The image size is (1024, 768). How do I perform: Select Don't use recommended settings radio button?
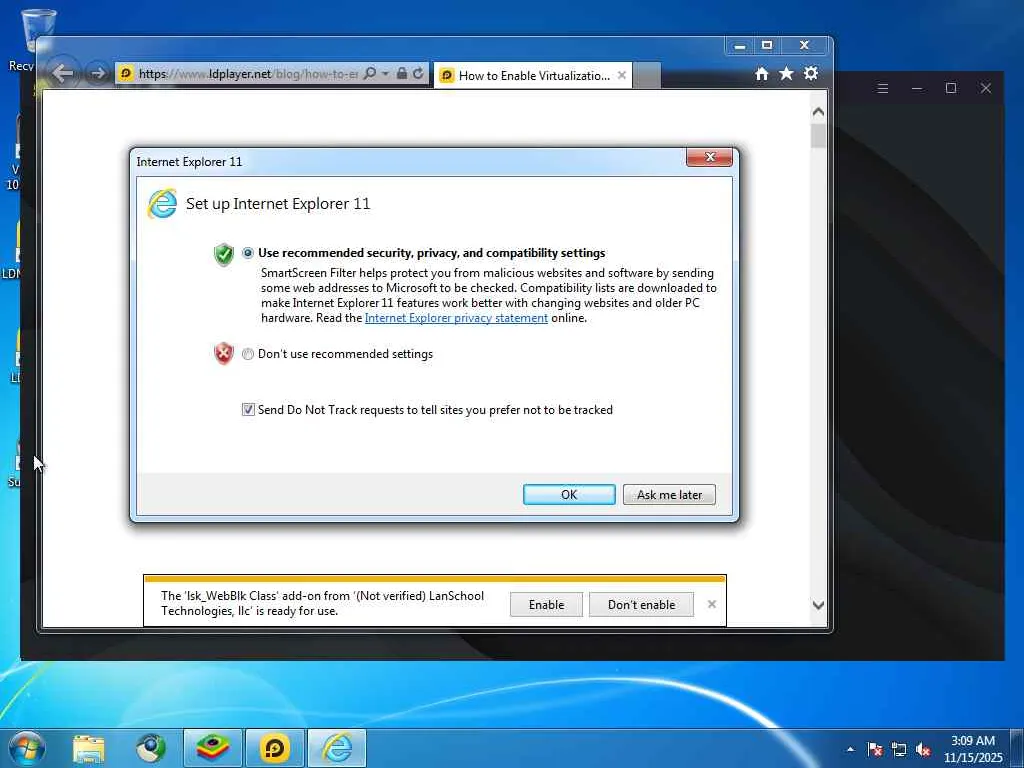pos(248,354)
